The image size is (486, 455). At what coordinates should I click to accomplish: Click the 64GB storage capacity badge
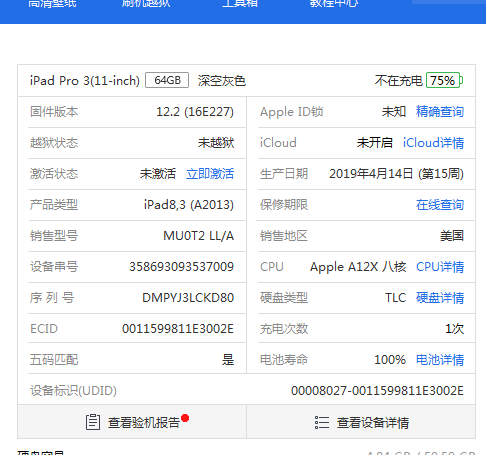[167, 80]
